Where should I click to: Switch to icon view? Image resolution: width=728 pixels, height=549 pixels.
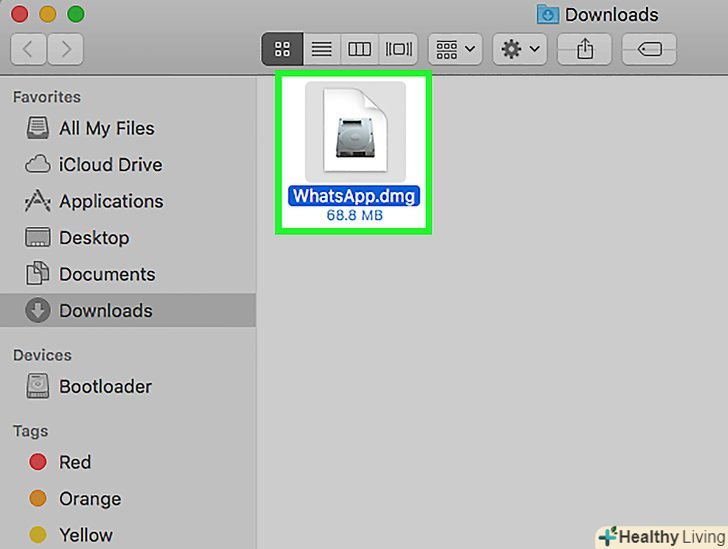[x=282, y=49]
